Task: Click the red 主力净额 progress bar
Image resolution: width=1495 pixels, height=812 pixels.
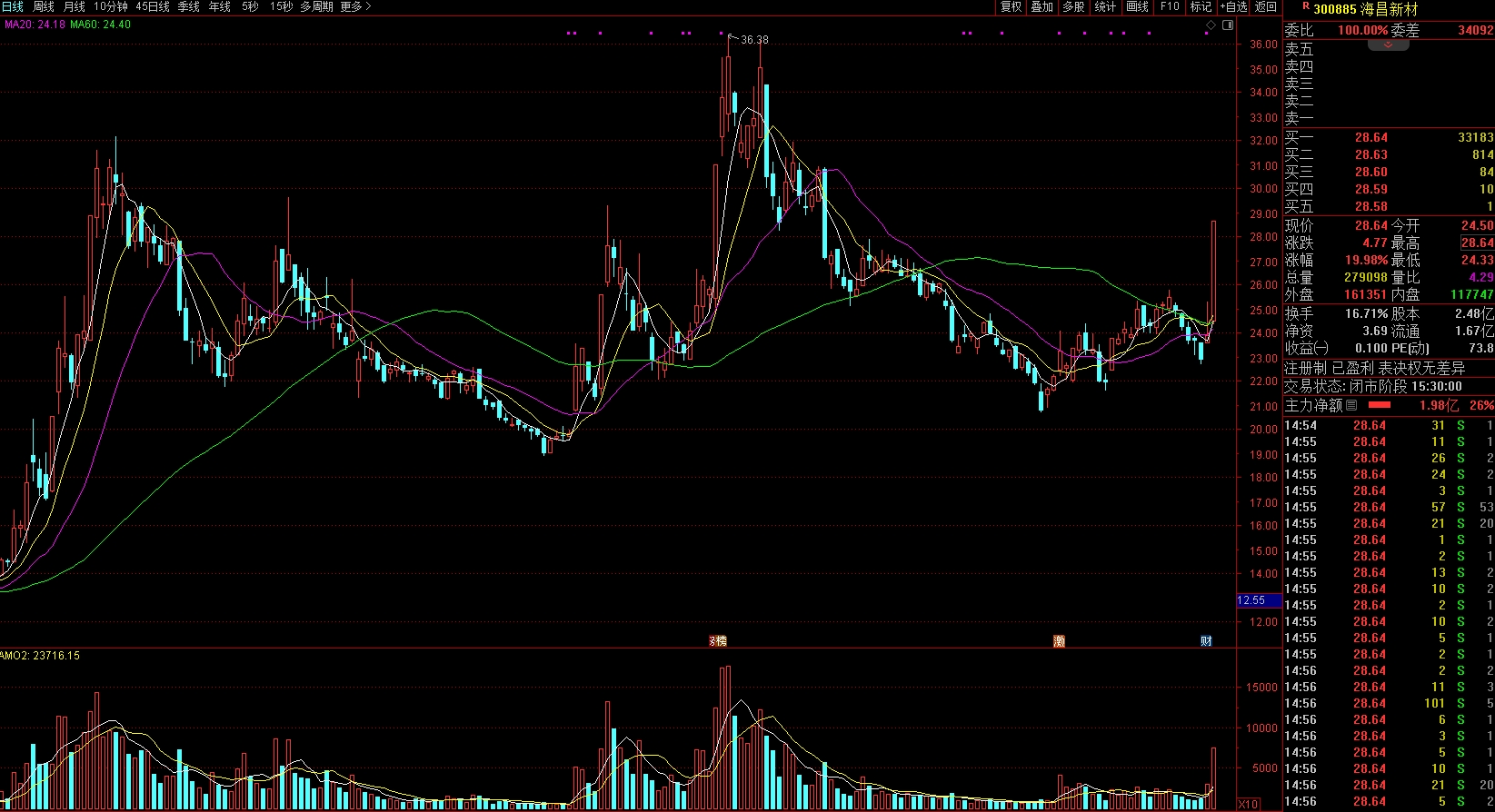Action: [1379, 405]
